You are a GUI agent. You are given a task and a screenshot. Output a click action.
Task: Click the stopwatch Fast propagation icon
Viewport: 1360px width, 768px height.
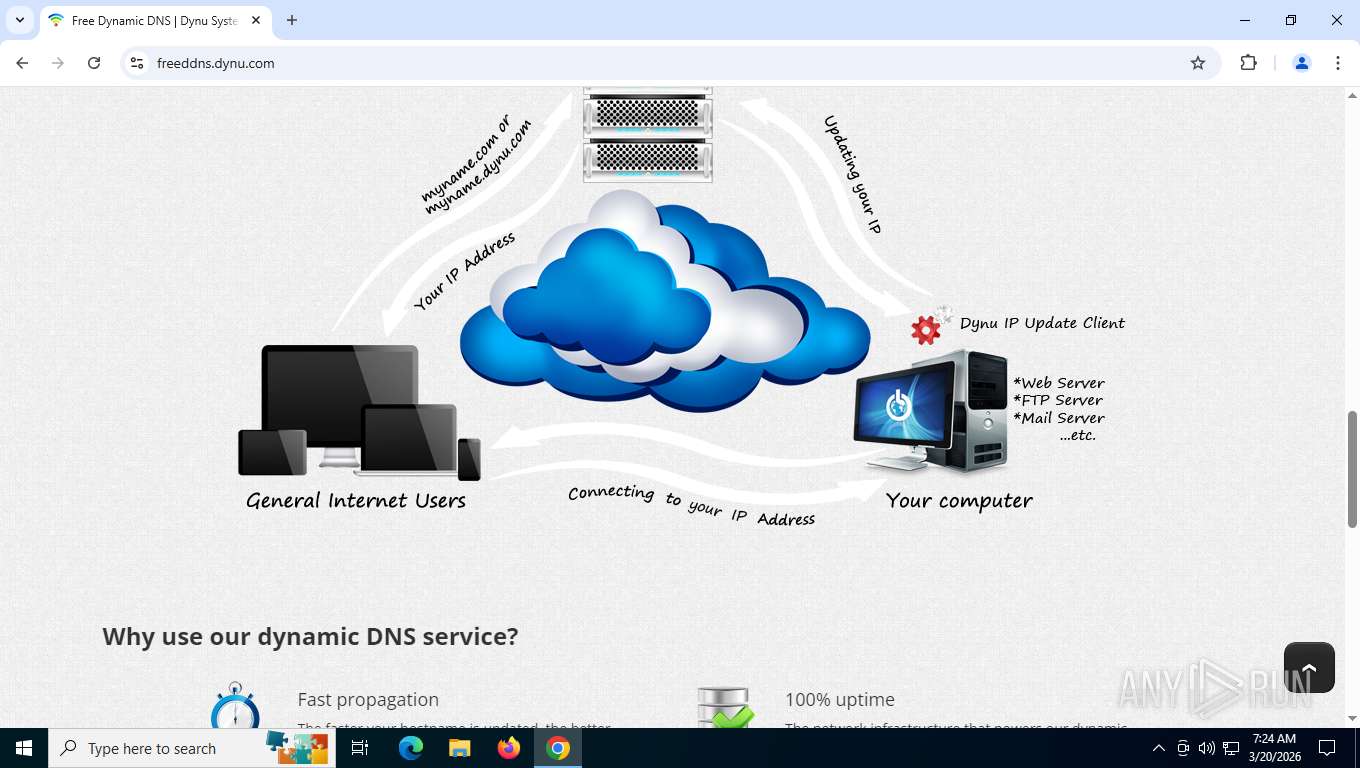click(235, 706)
